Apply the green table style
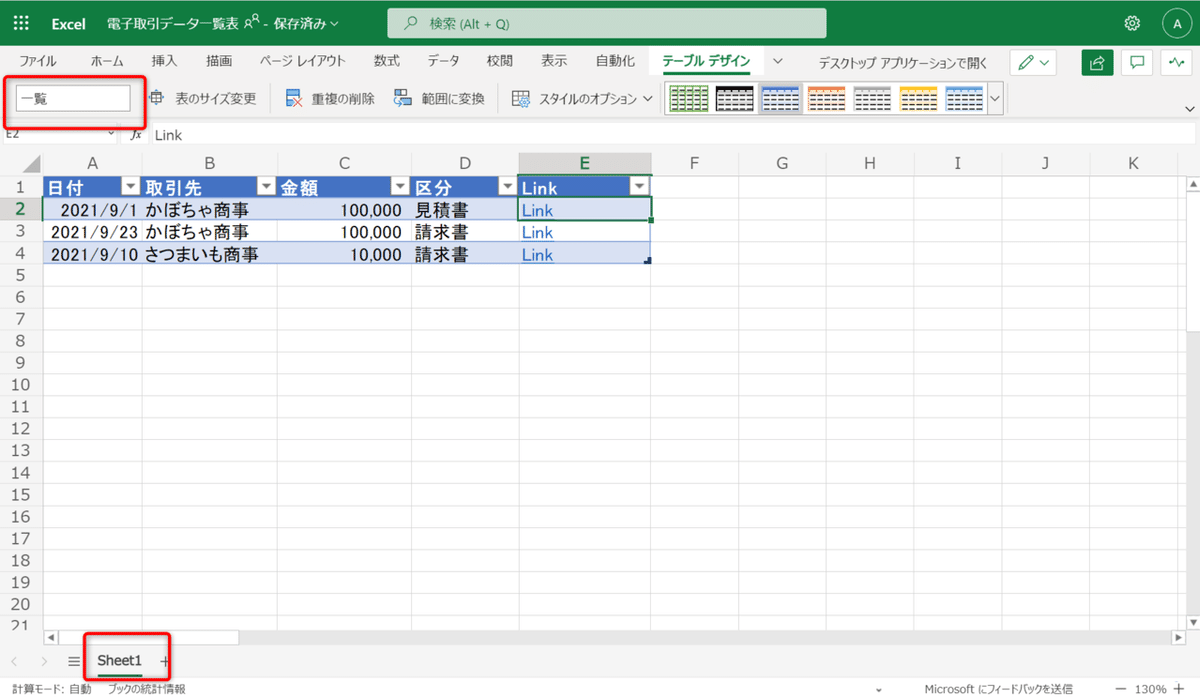 pyautogui.click(x=688, y=98)
